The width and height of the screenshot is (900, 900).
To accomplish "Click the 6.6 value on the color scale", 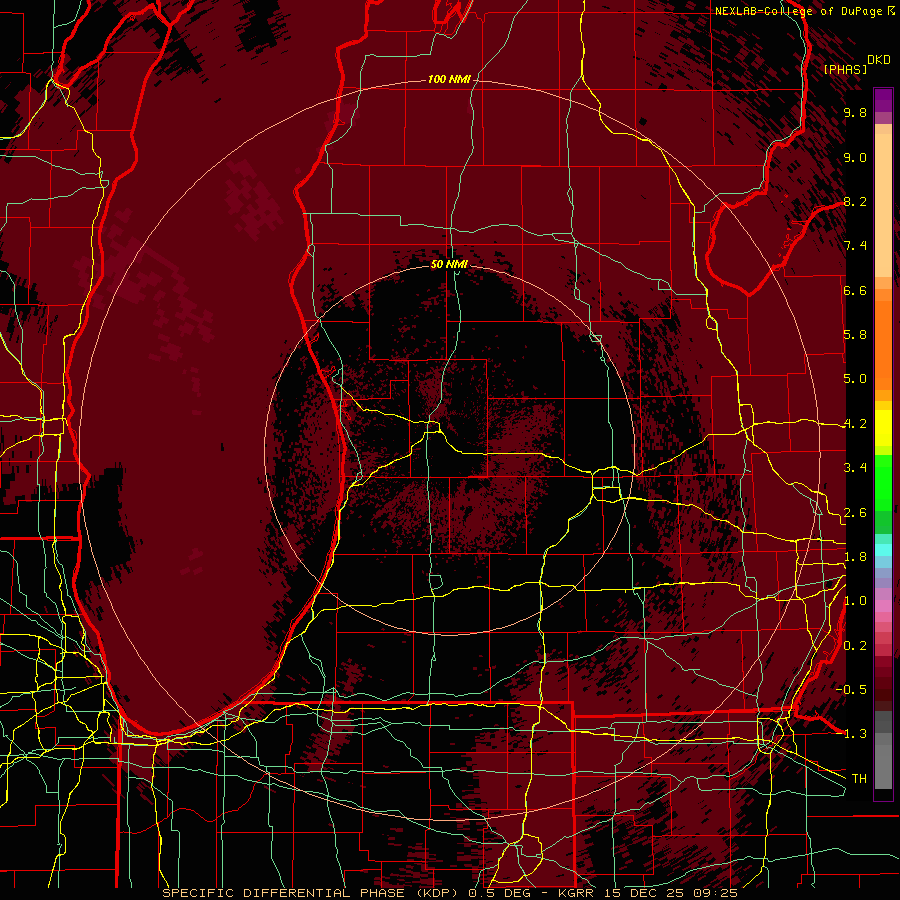I will coord(855,290).
